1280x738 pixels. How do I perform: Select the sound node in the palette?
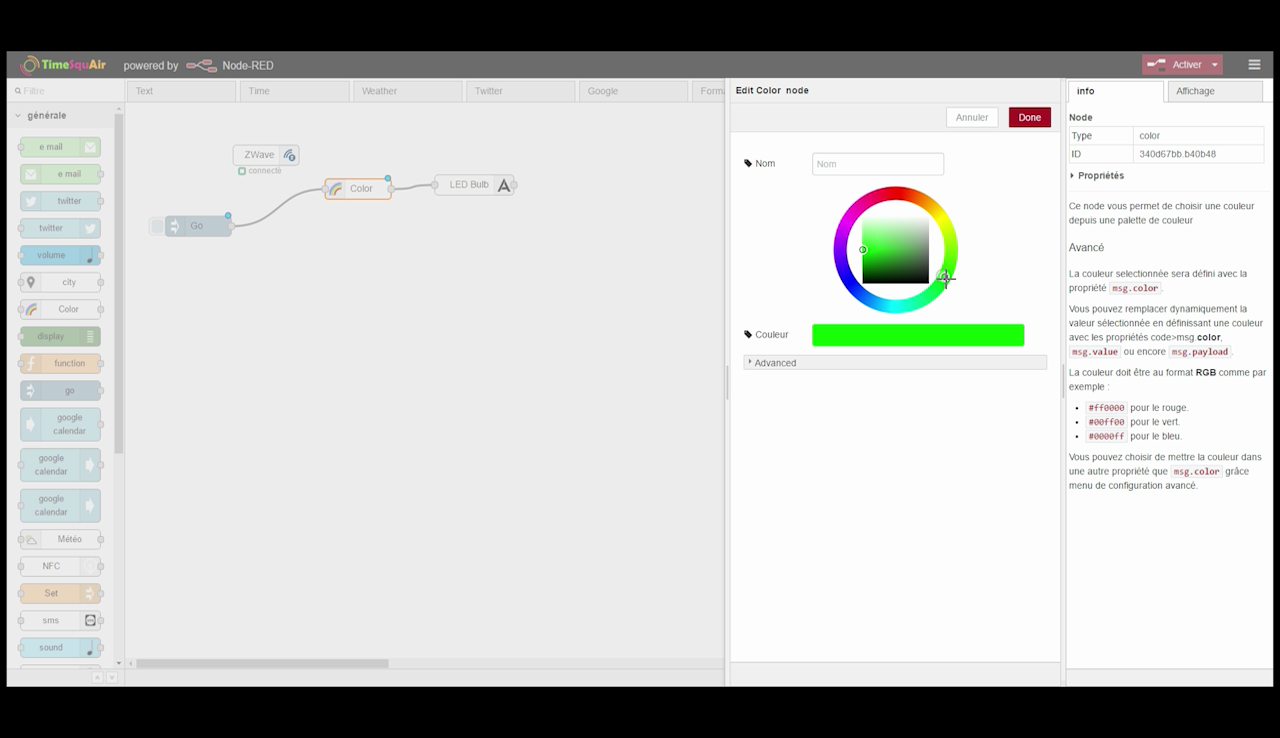pos(60,647)
